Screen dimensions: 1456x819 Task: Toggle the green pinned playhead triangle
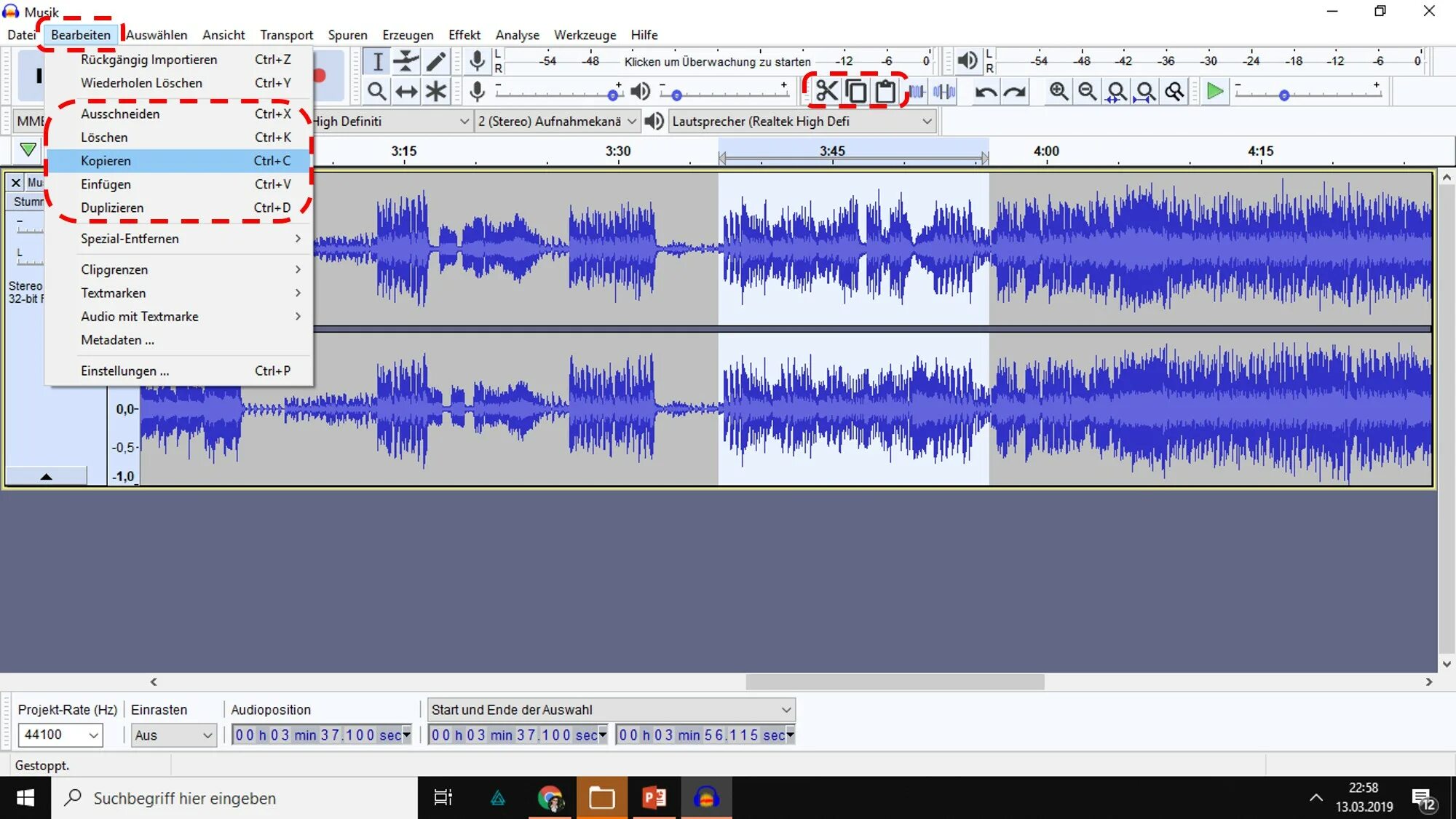(28, 150)
